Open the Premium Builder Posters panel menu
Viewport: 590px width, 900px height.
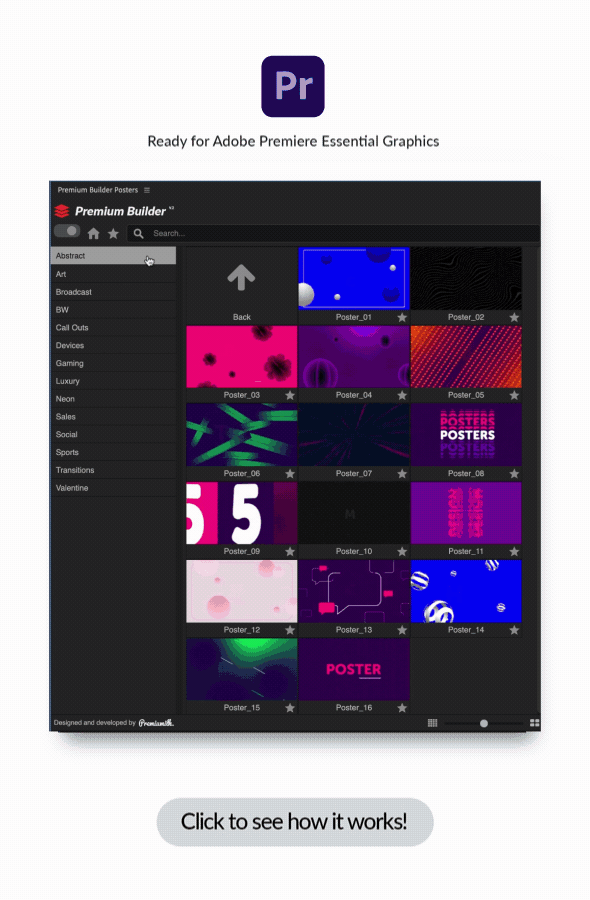click(x=147, y=190)
